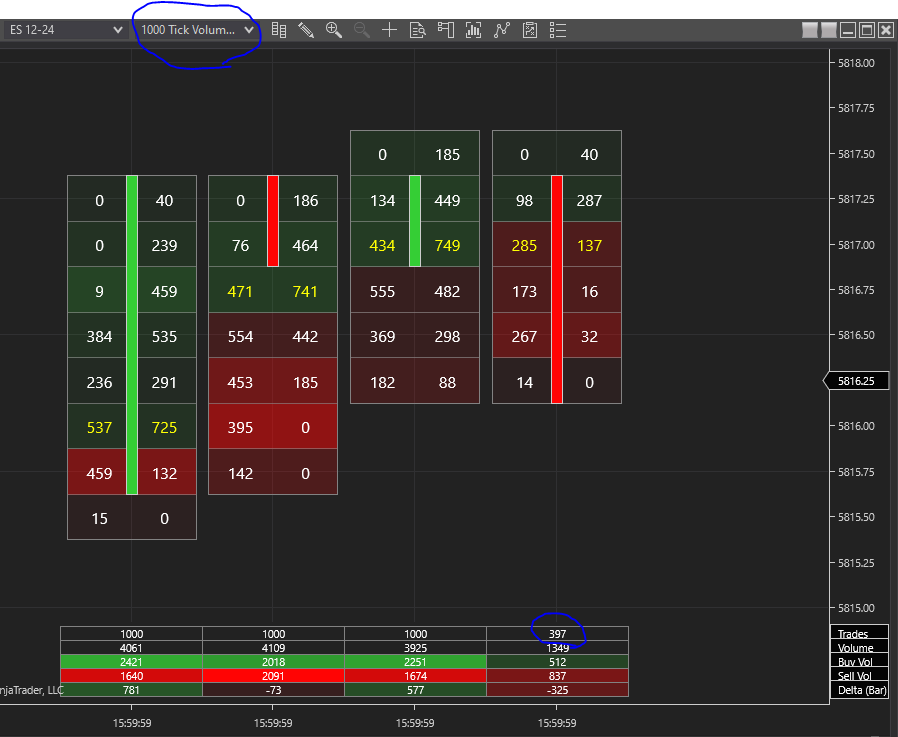Minimize the chart window

(x=848, y=30)
